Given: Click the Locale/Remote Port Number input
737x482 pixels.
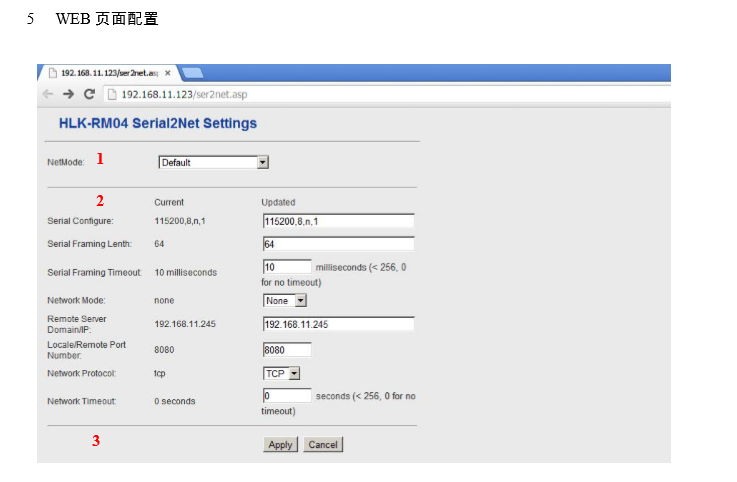Looking at the screenshot, I should (287, 350).
